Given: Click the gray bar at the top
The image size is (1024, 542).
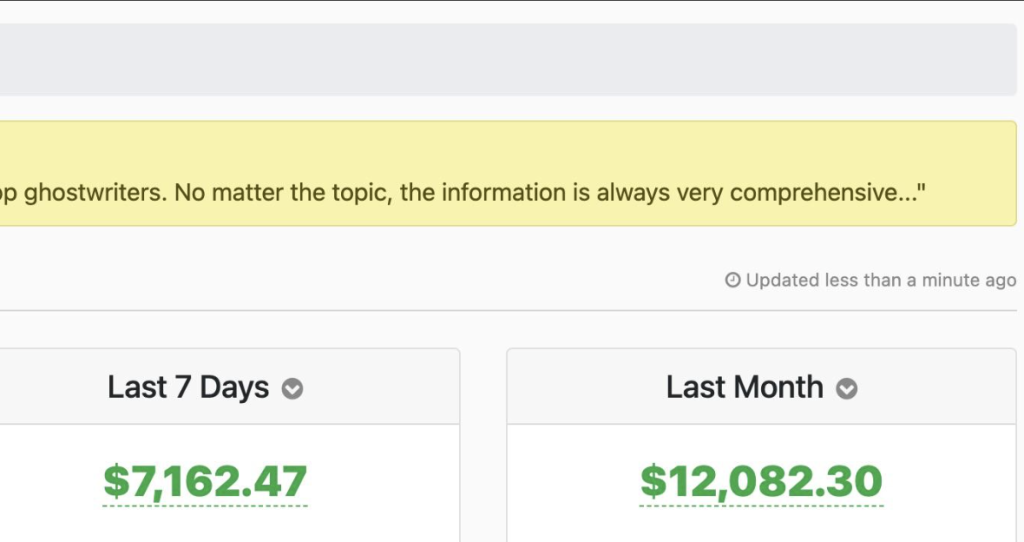Looking at the screenshot, I should (x=500, y=60).
